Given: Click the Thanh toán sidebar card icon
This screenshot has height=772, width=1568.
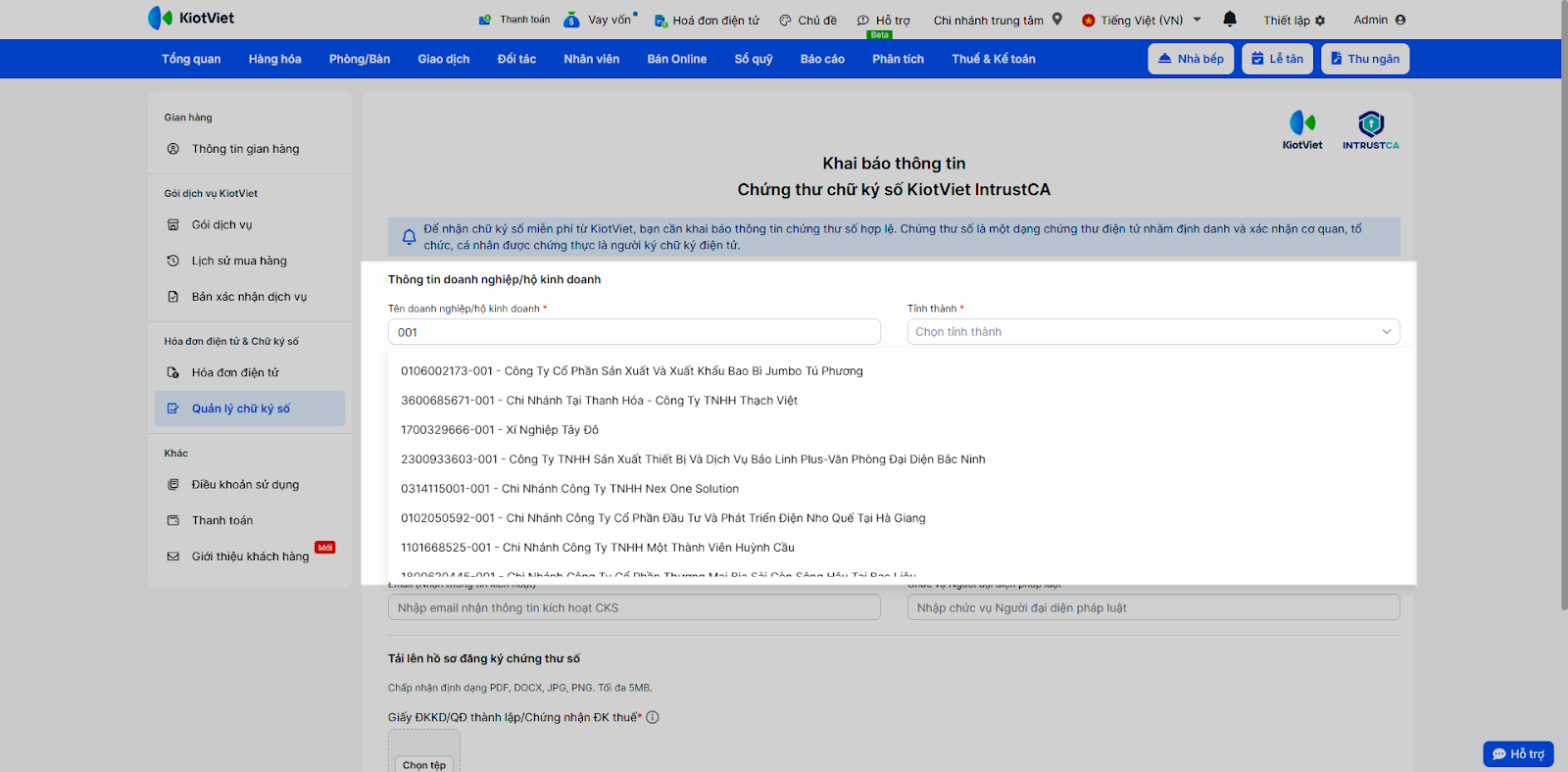Looking at the screenshot, I should coord(173,520).
